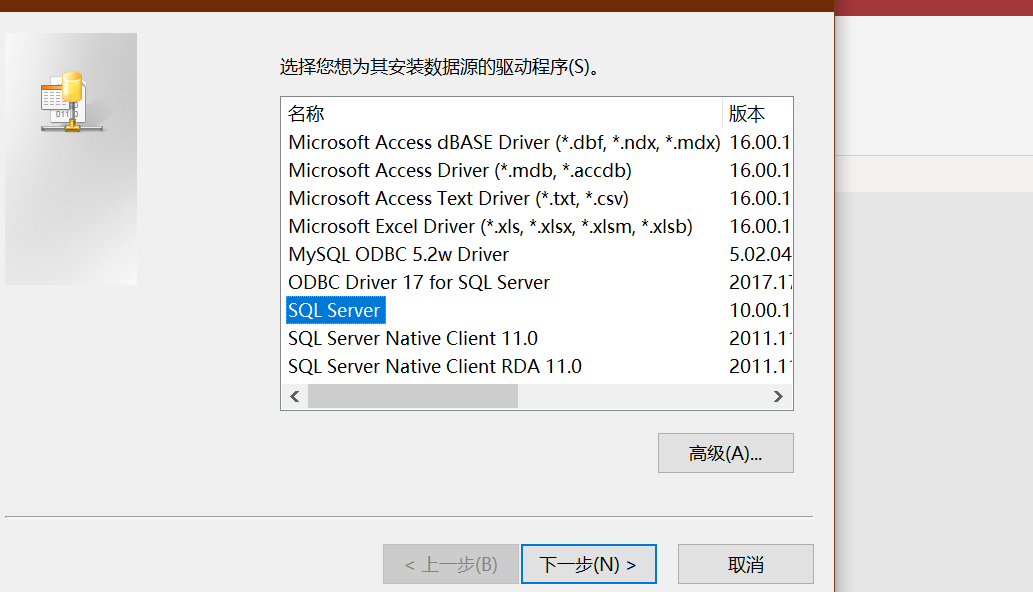The height and width of the screenshot is (592, 1033).
Task: Click the 下一步(N) > button
Action: (588, 564)
